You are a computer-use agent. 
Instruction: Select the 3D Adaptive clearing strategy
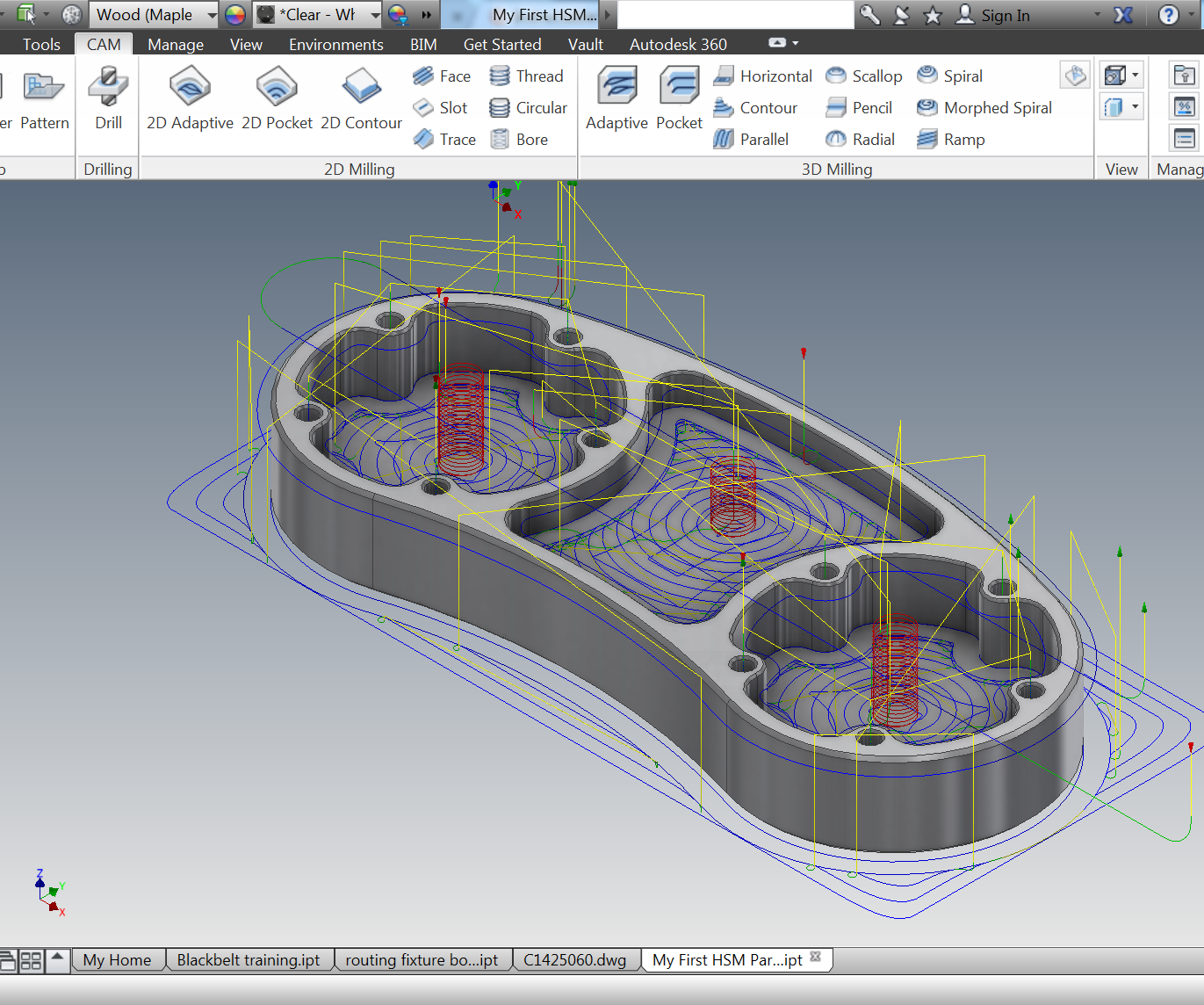(x=616, y=98)
